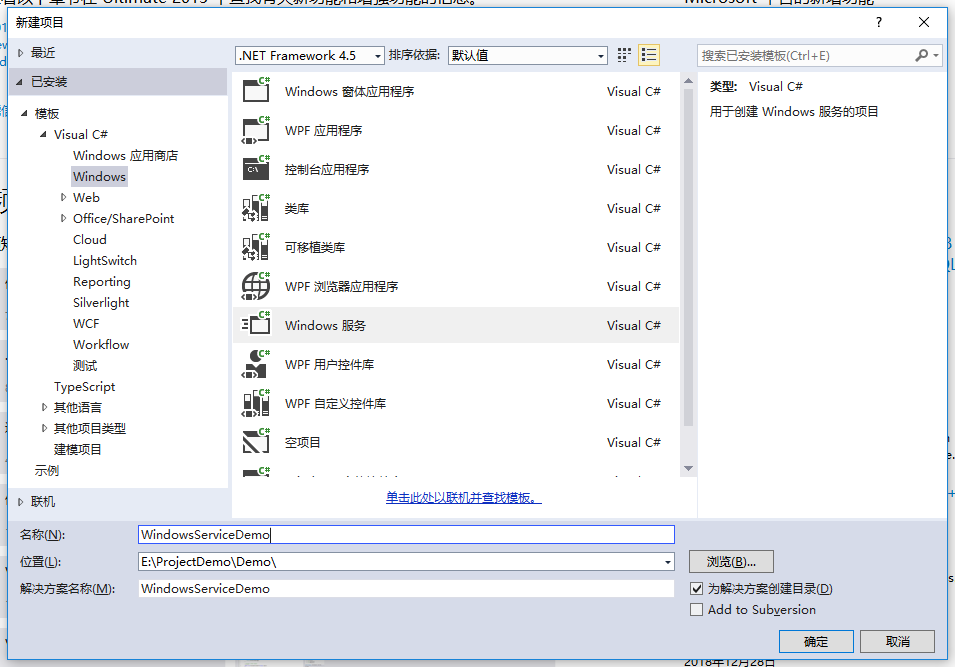
Task: Click the 单击此处以联机并查找模板 link
Action: [x=463, y=498]
